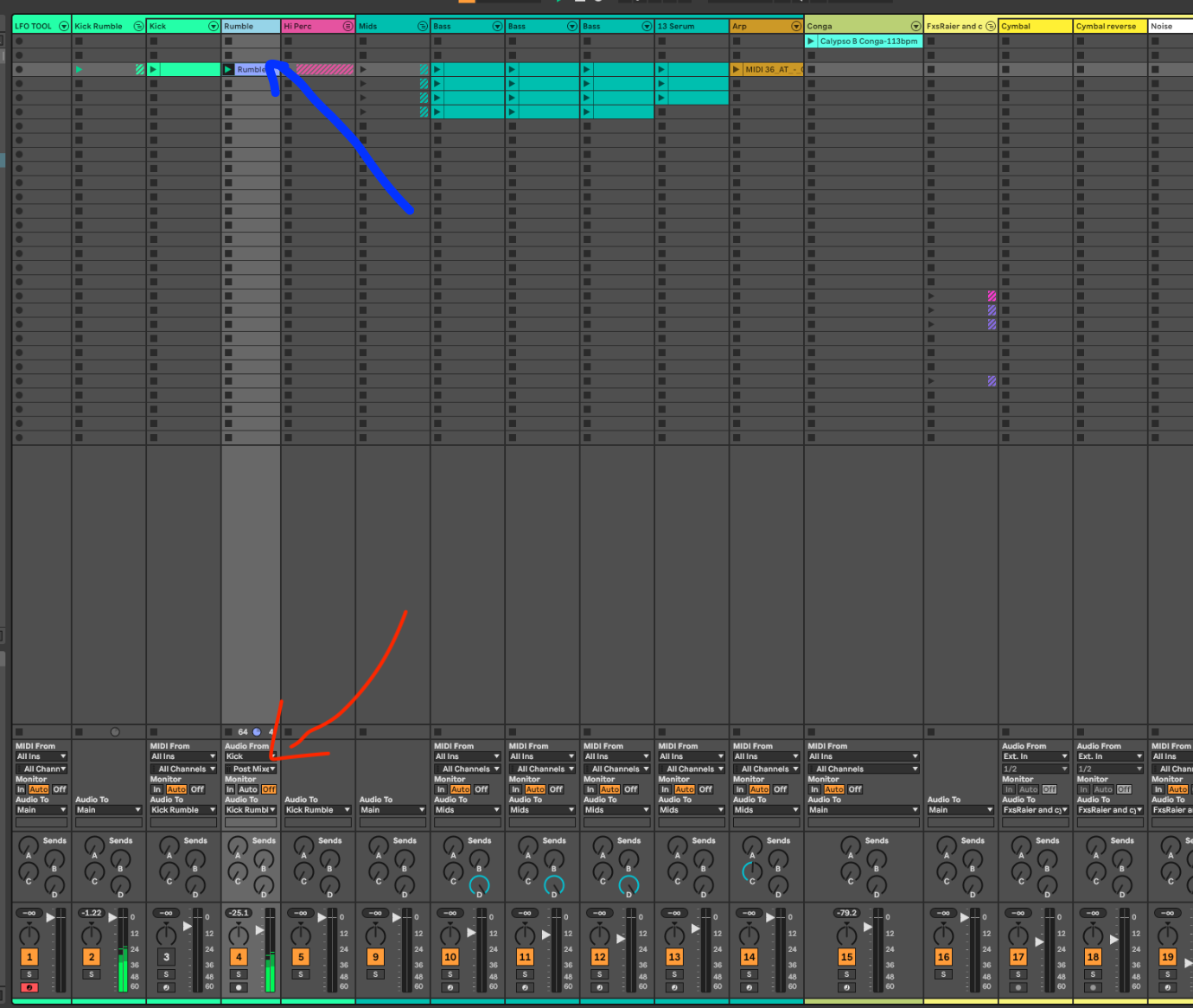Click the red arm button on track 1
This screenshot has width=1193, height=1008.
click(x=29, y=987)
